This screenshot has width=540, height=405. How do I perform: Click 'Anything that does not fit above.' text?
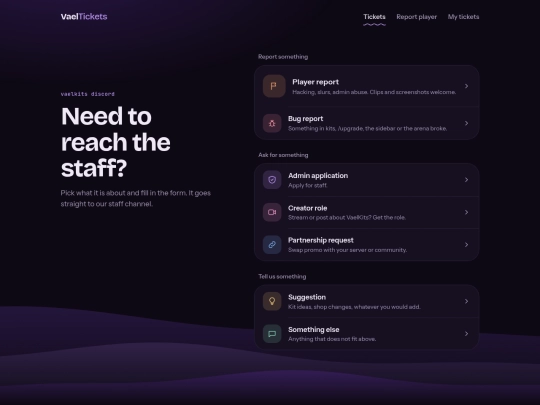click(332, 339)
